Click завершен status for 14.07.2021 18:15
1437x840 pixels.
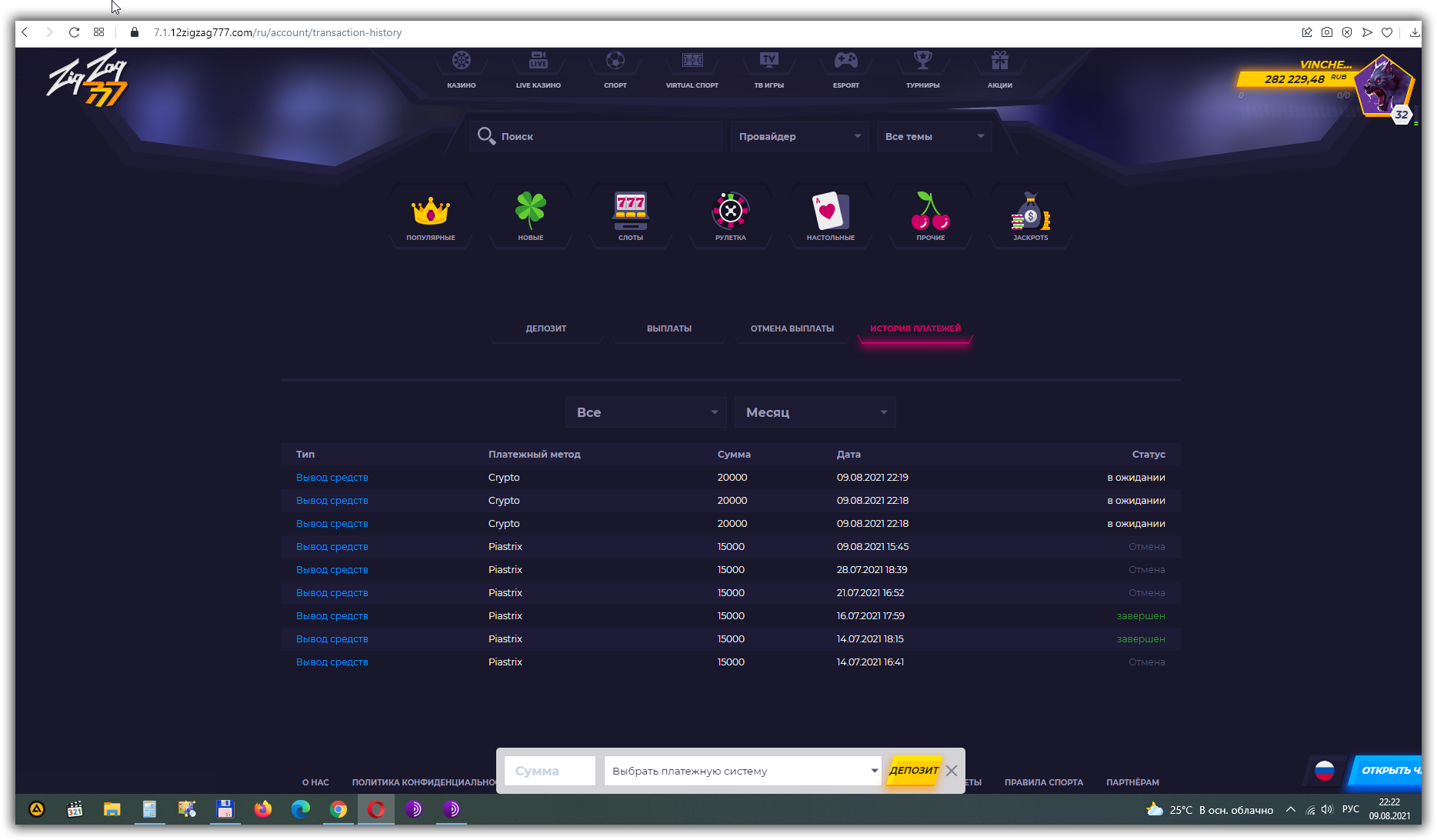[x=1141, y=639]
